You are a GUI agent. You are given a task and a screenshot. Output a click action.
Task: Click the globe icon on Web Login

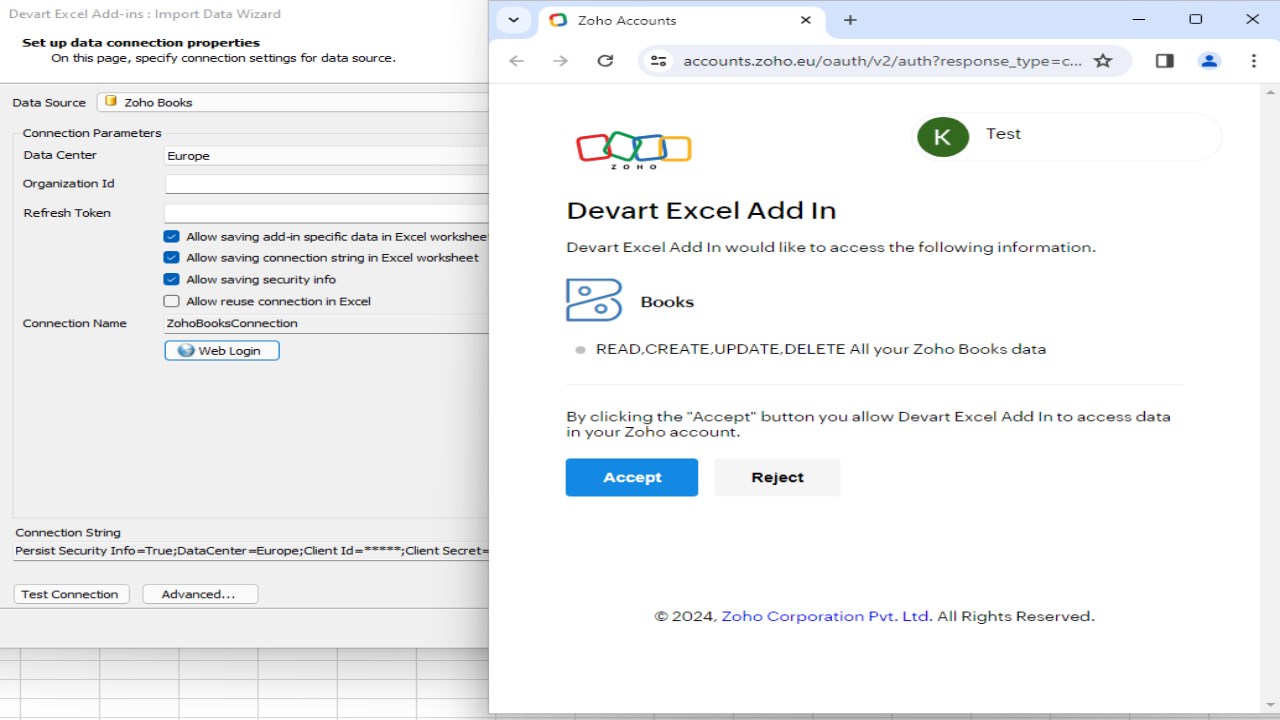[186, 351]
